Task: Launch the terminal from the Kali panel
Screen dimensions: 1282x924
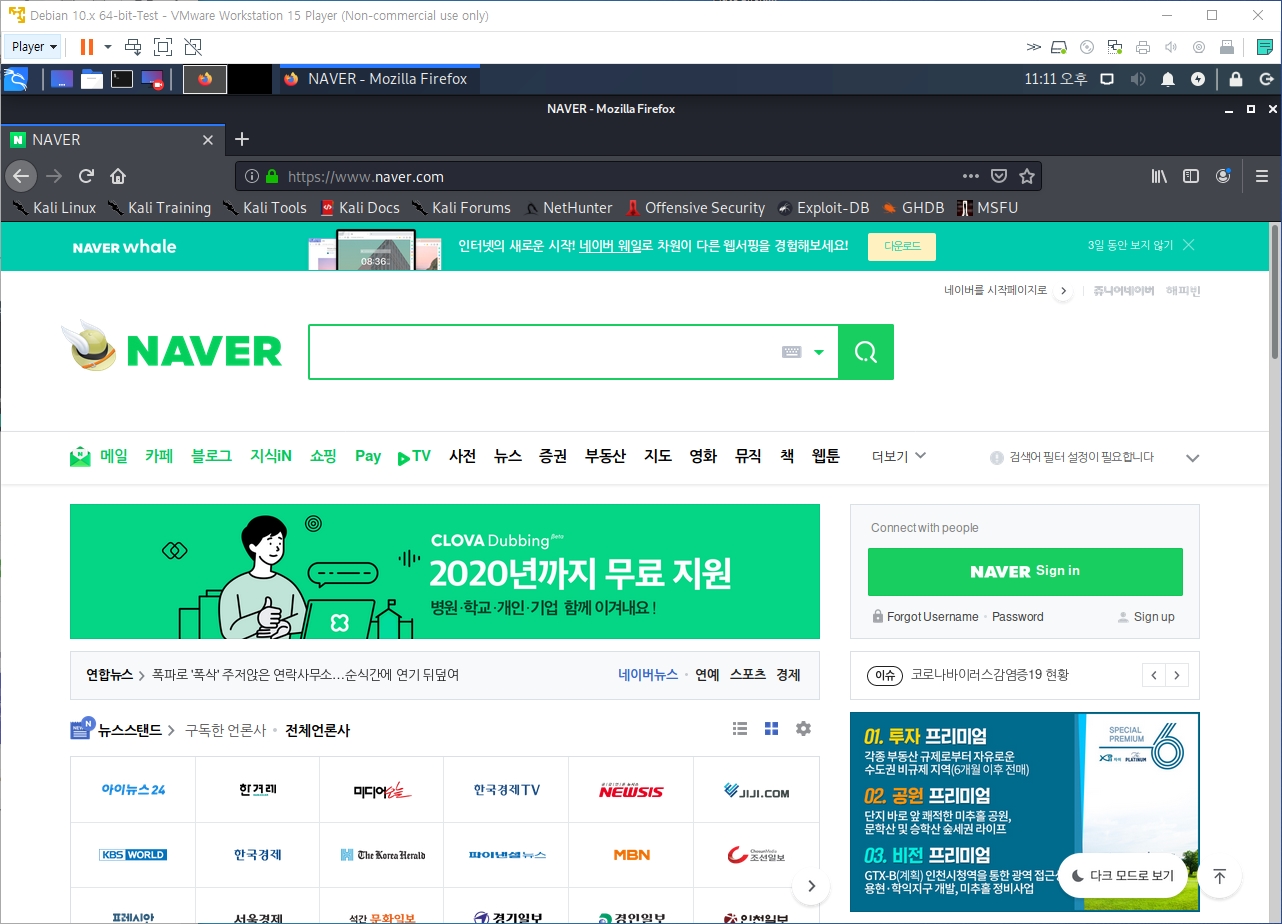Action: [x=122, y=79]
